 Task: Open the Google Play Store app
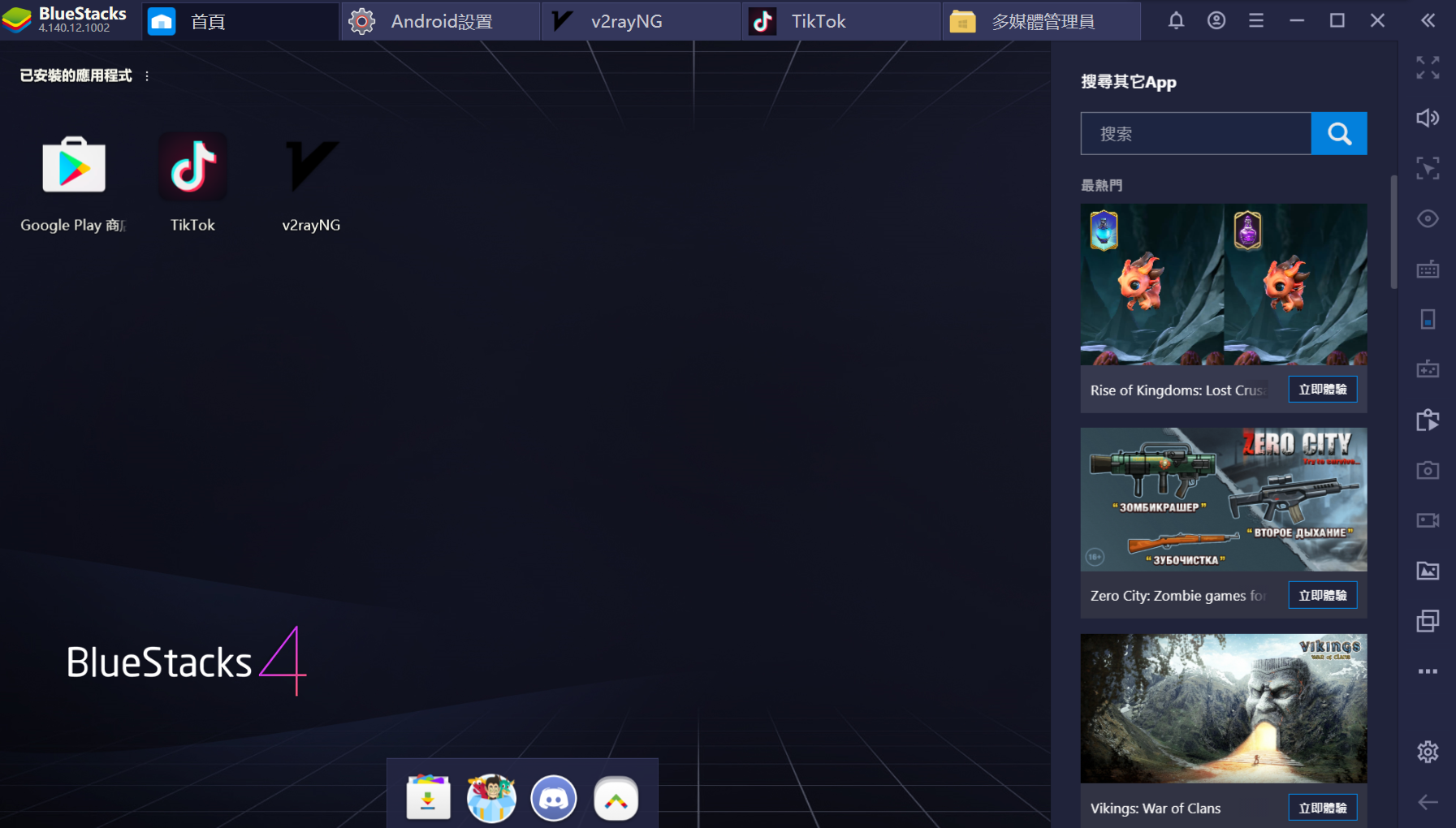(73, 166)
